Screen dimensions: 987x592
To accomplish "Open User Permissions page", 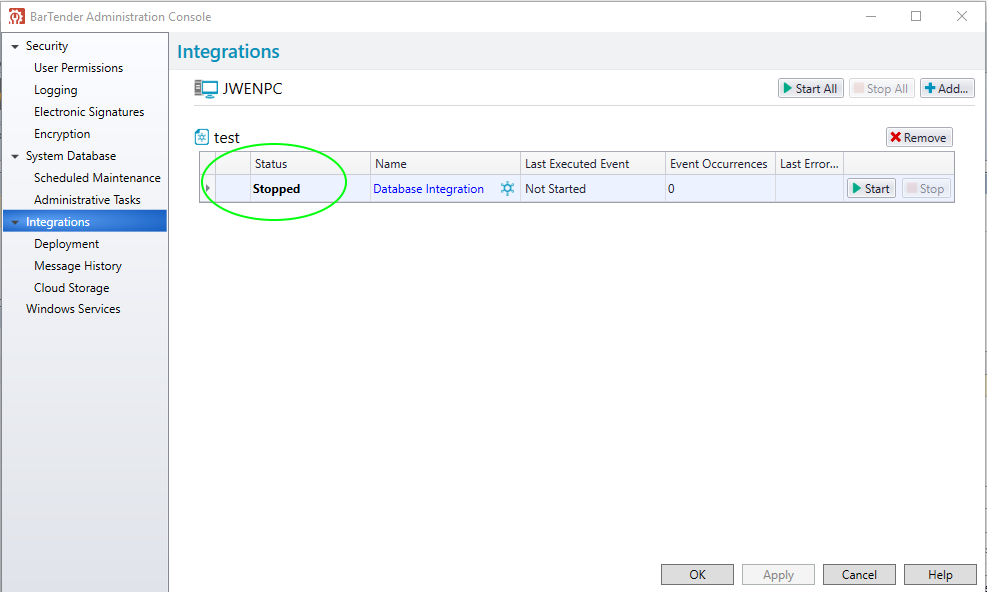I will coord(79,68).
